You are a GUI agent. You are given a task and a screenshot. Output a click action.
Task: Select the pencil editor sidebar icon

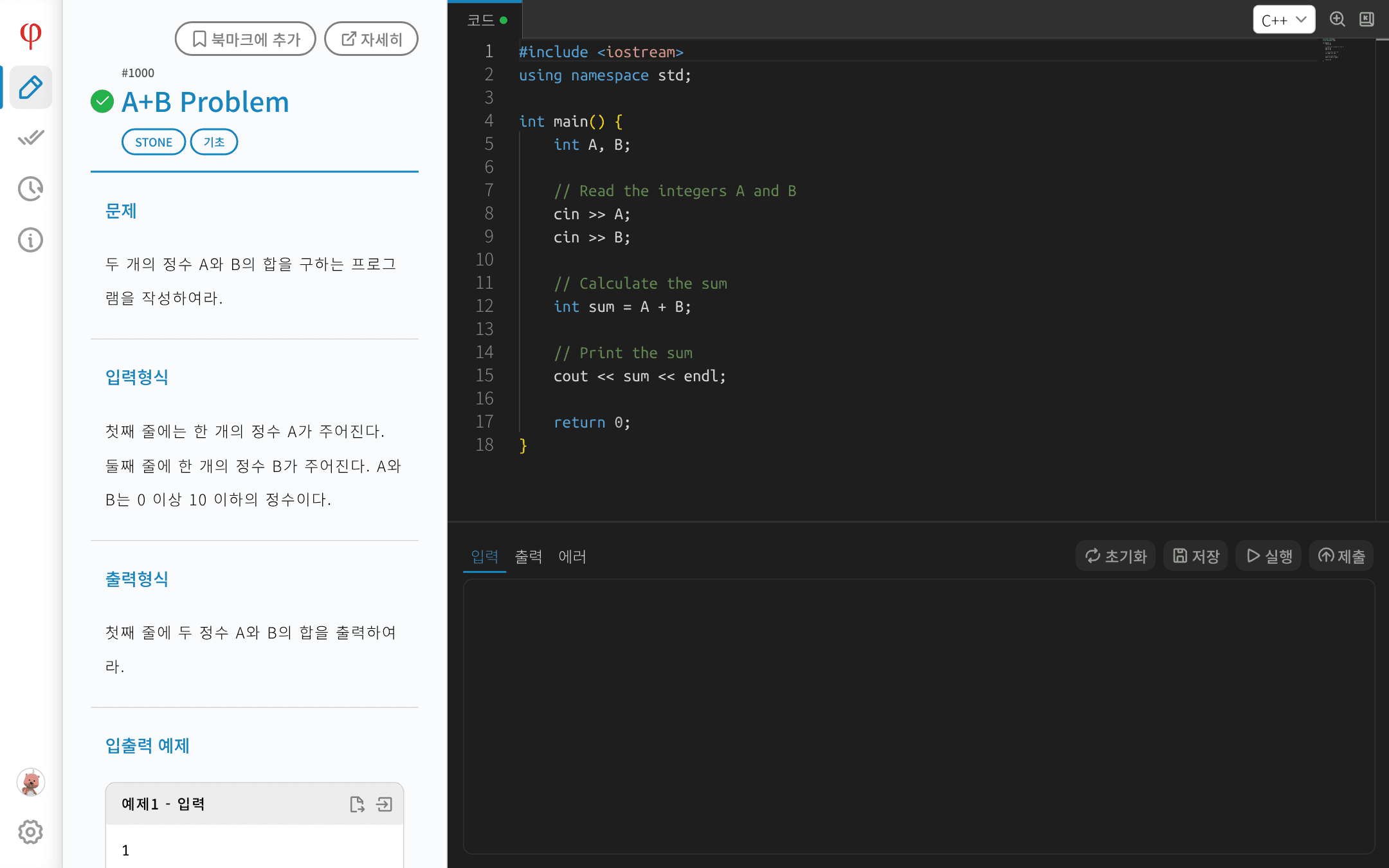(30, 87)
